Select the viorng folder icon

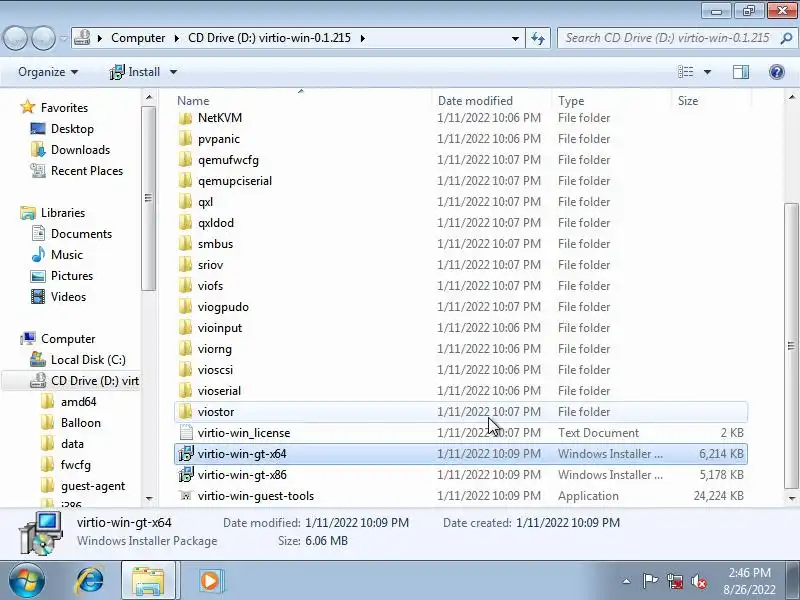(186, 348)
